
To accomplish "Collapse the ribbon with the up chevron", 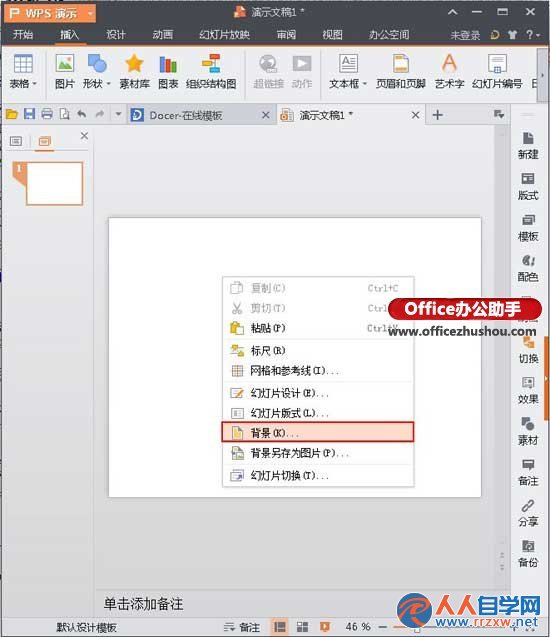I will [x=453, y=12].
